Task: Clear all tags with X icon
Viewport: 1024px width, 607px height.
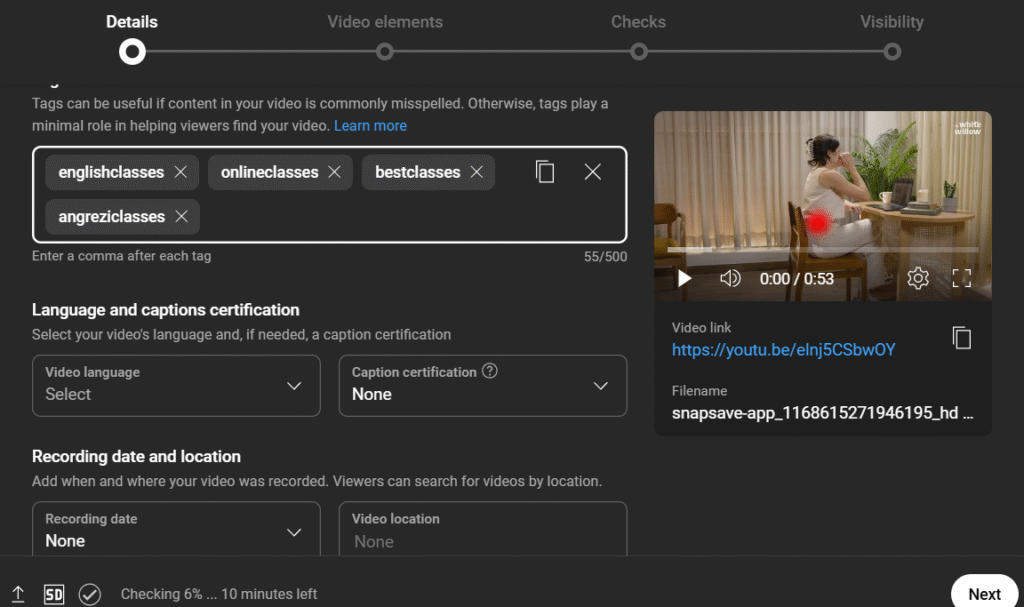Action: pos(593,172)
